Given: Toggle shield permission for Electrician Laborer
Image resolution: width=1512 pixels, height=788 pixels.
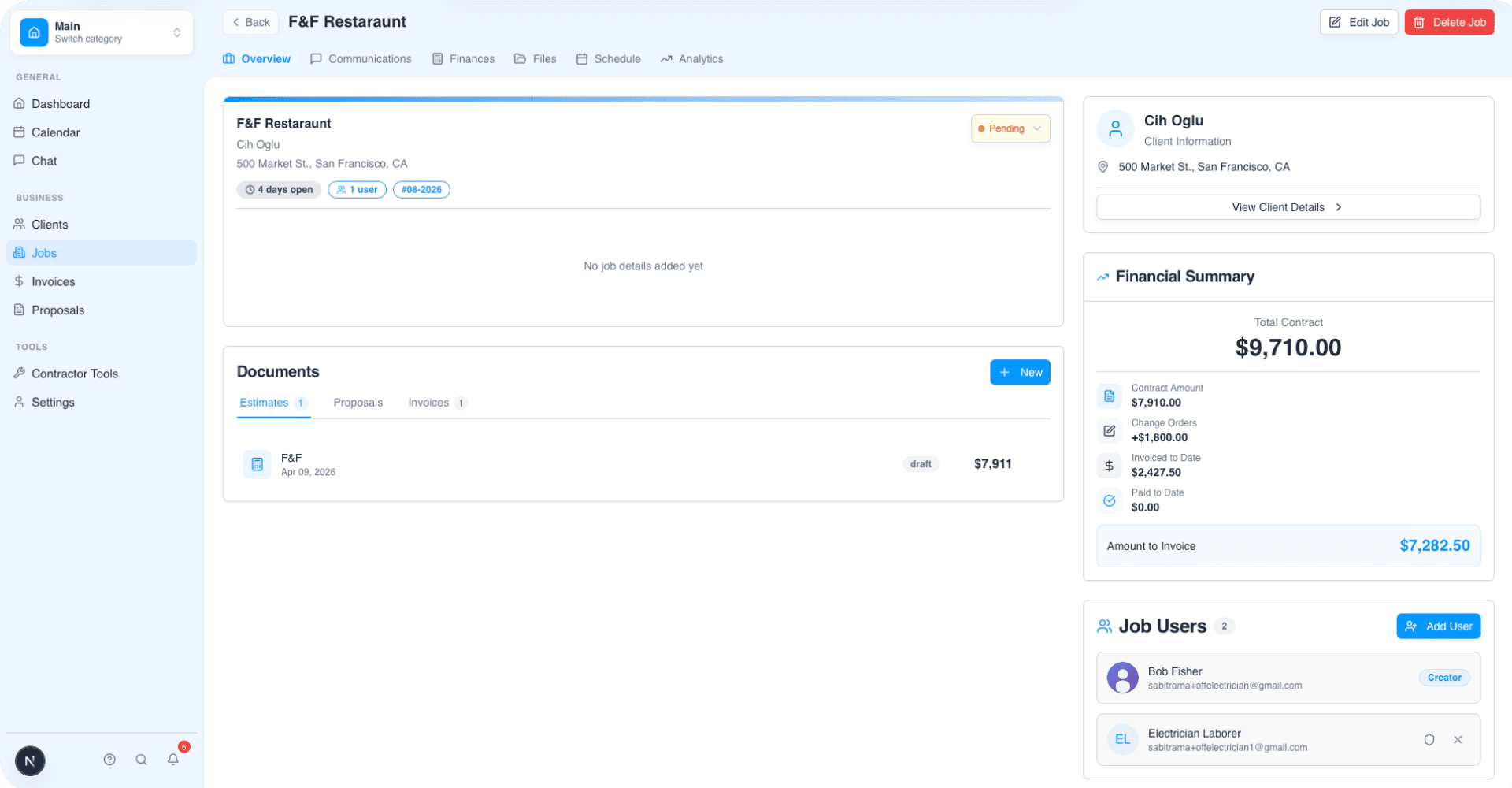Looking at the screenshot, I should click(1429, 739).
